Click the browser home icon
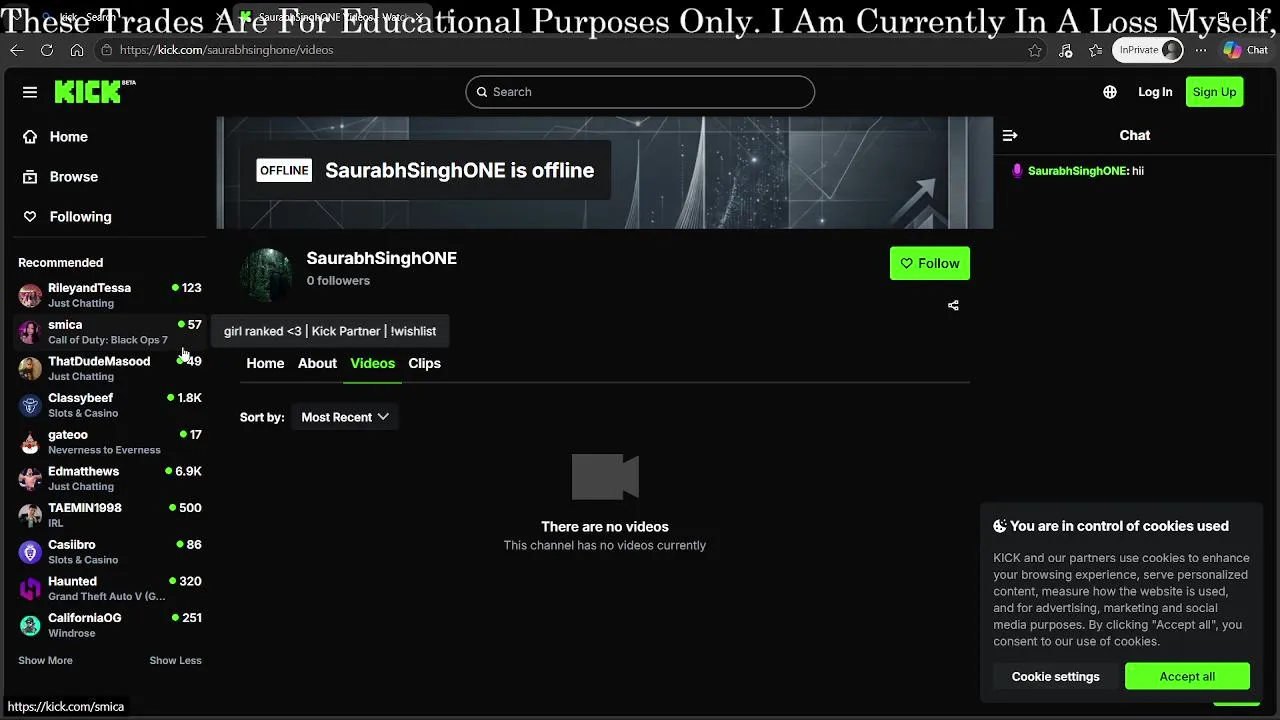The image size is (1280, 720). 77,50
